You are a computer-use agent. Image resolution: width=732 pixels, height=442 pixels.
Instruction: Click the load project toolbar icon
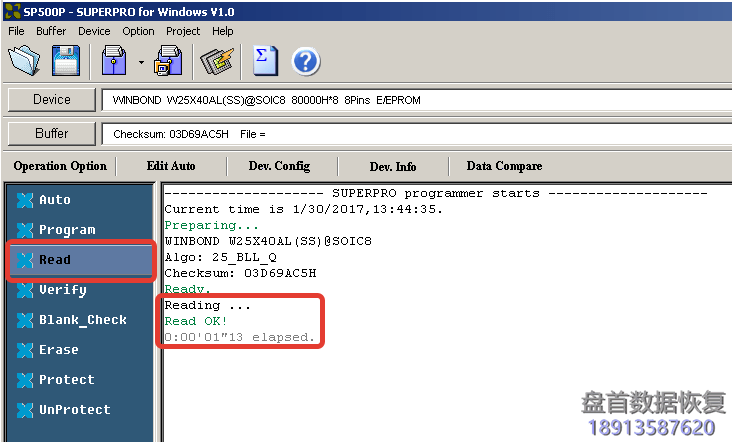coord(114,61)
